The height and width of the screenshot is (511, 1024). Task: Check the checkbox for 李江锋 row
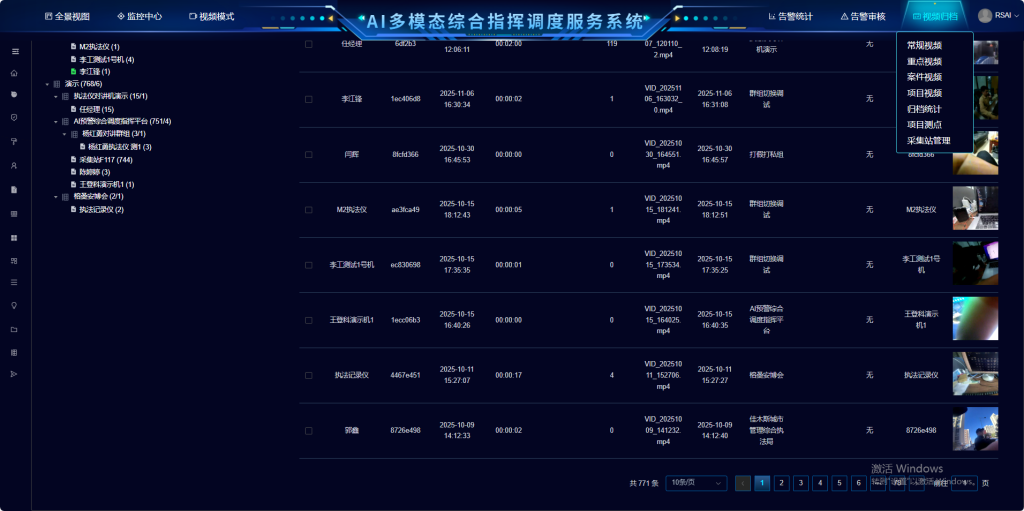(309, 99)
